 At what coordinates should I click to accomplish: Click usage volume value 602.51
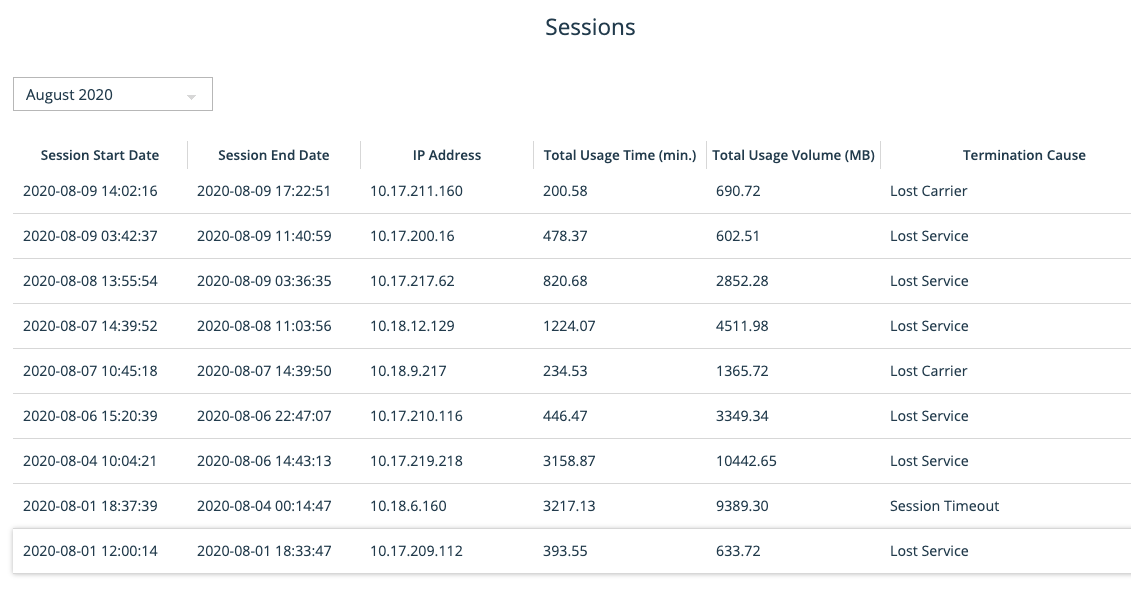coord(738,236)
